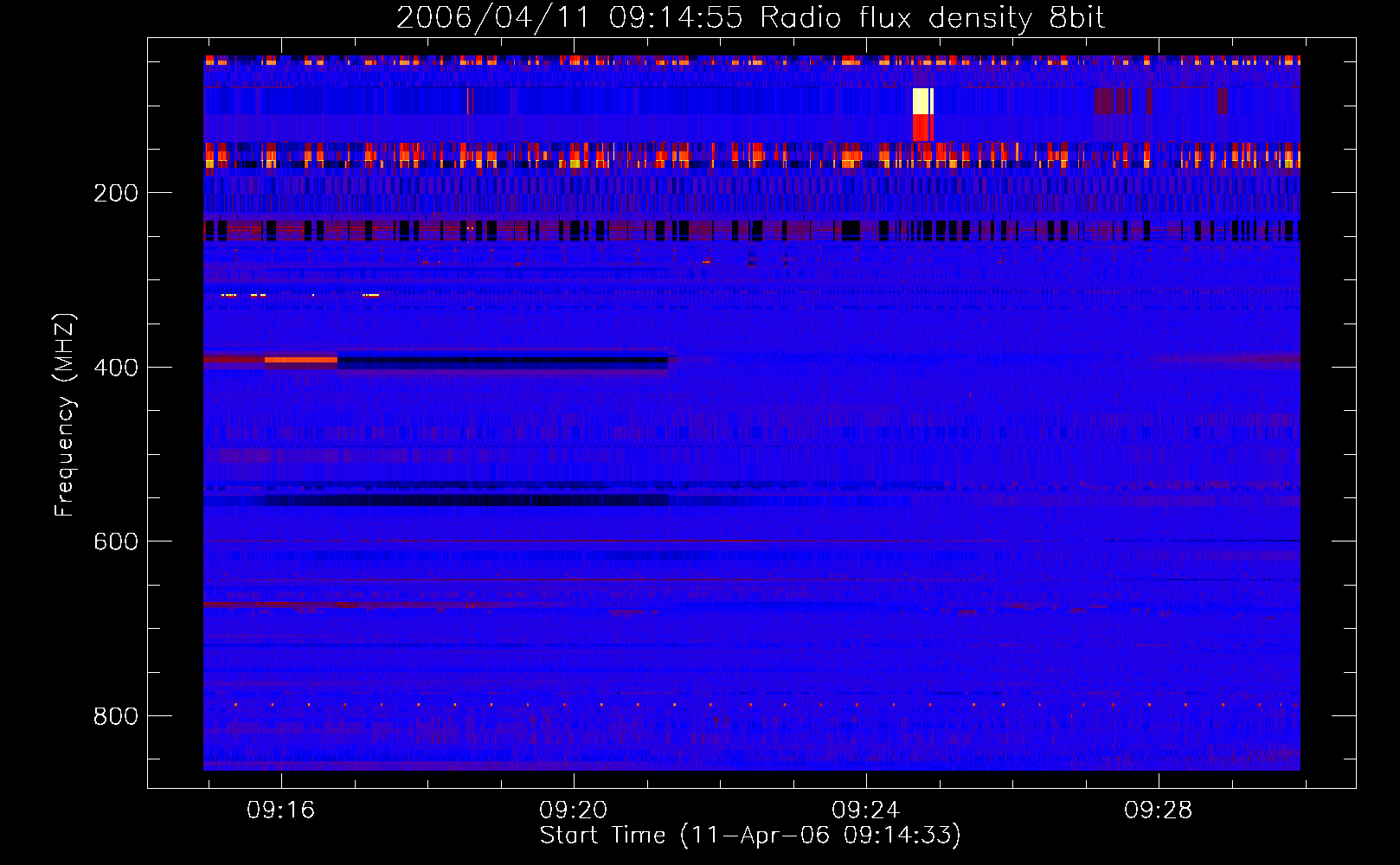The height and width of the screenshot is (865, 1400).
Task: Click the plot title '2006/04/11 09:14:55 Radio flux density 8bit'
Action: pyautogui.click(x=750, y=18)
